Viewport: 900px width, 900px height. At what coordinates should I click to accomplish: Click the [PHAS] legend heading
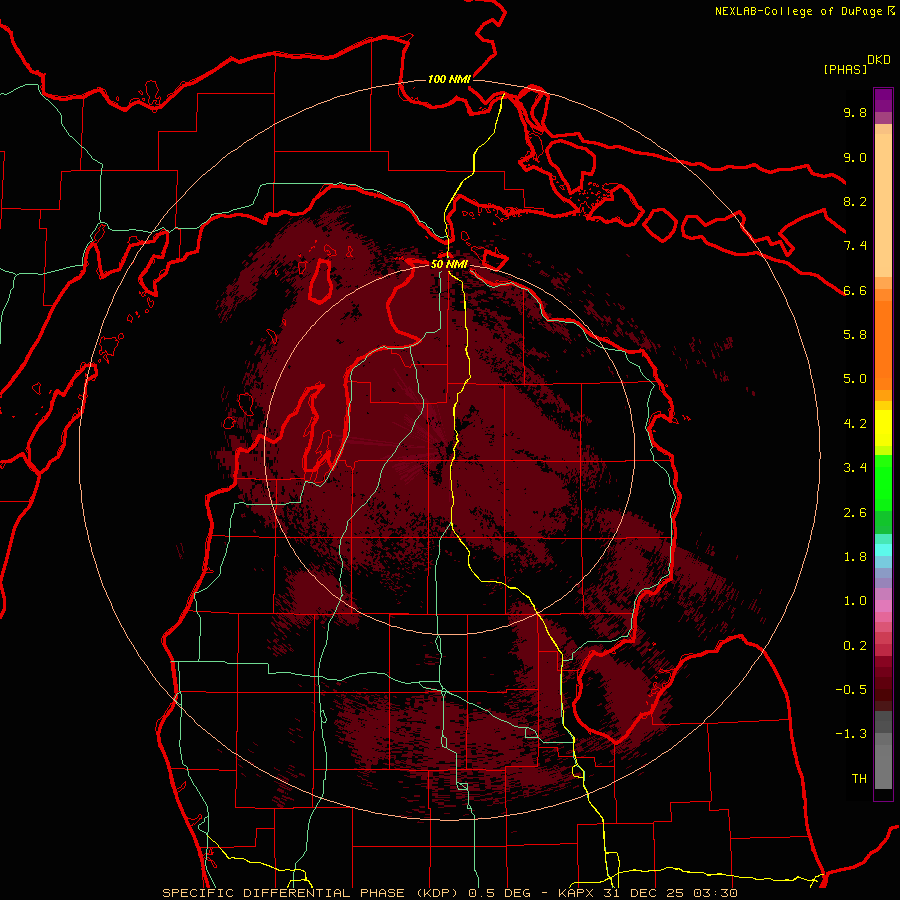click(845, 69)
